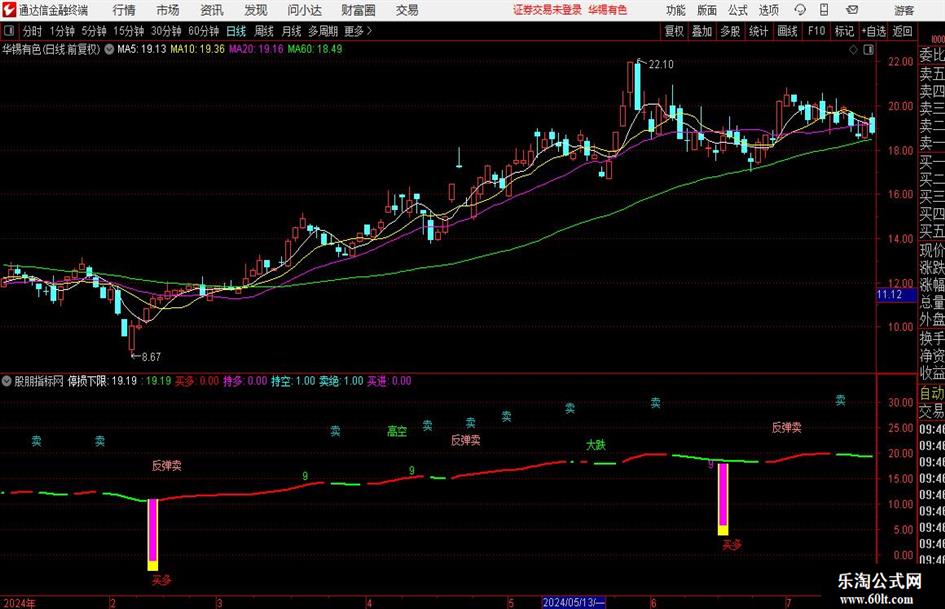The height and width of the screenshot is (609, 945).
Task: Switch to 周线 weekly period tab
Action: 264,31
